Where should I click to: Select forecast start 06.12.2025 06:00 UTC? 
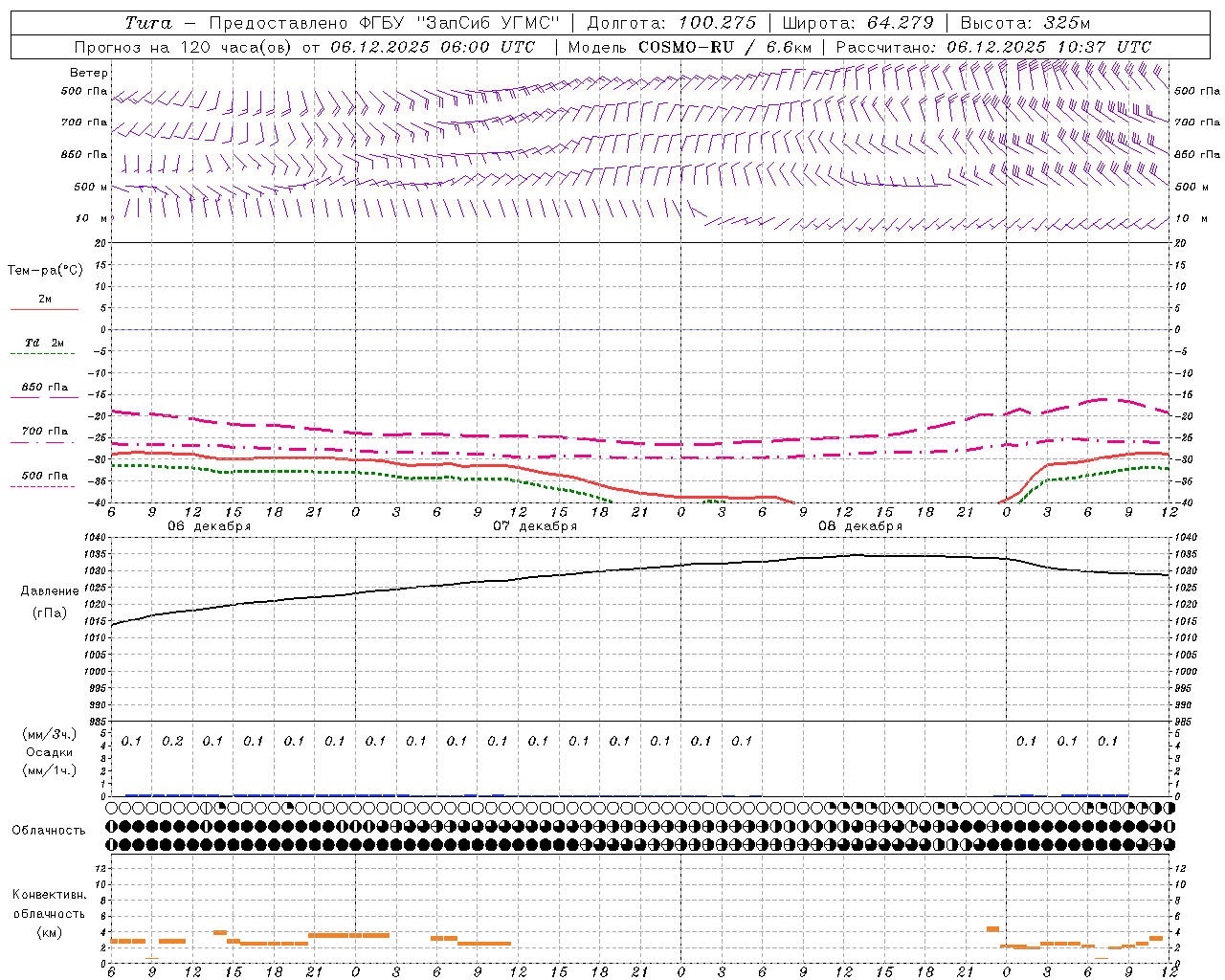pos(433,47)
